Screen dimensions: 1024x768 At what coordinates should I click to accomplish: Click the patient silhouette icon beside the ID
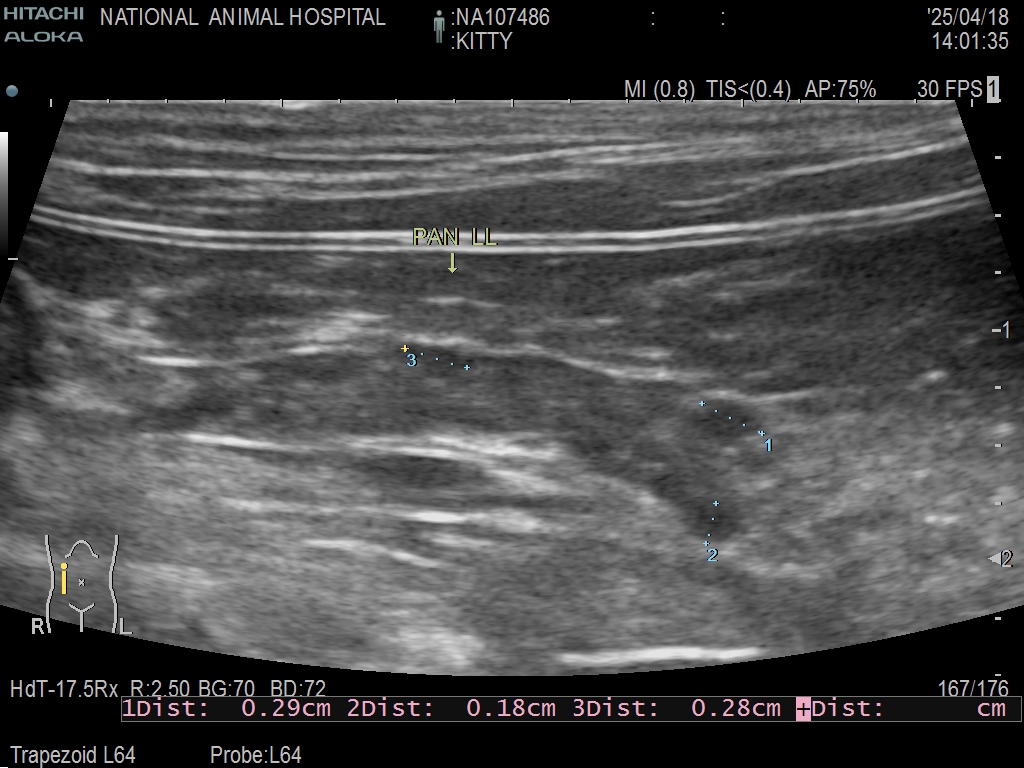[438, 27]
